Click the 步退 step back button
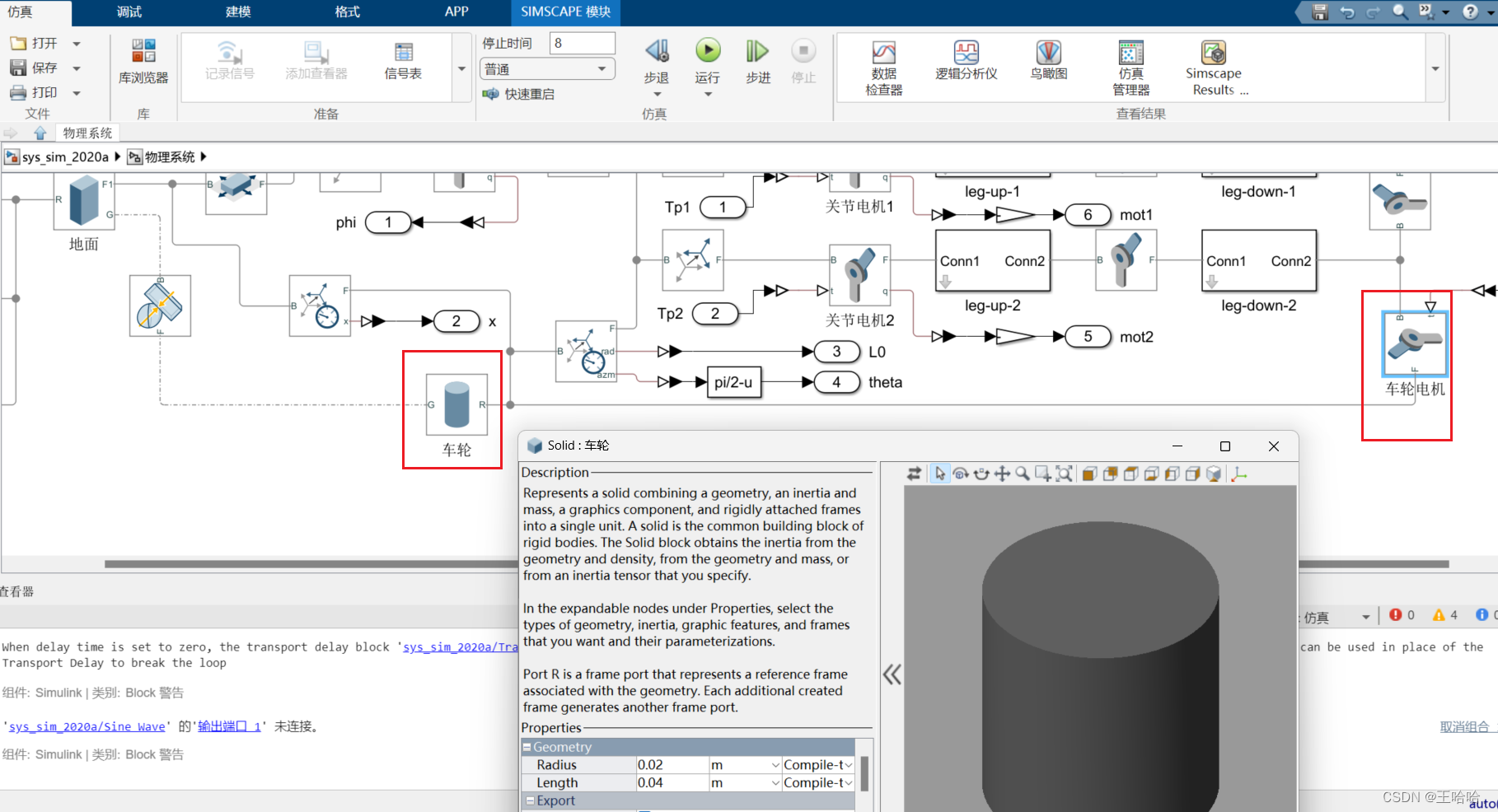 [x=656, y=61]
